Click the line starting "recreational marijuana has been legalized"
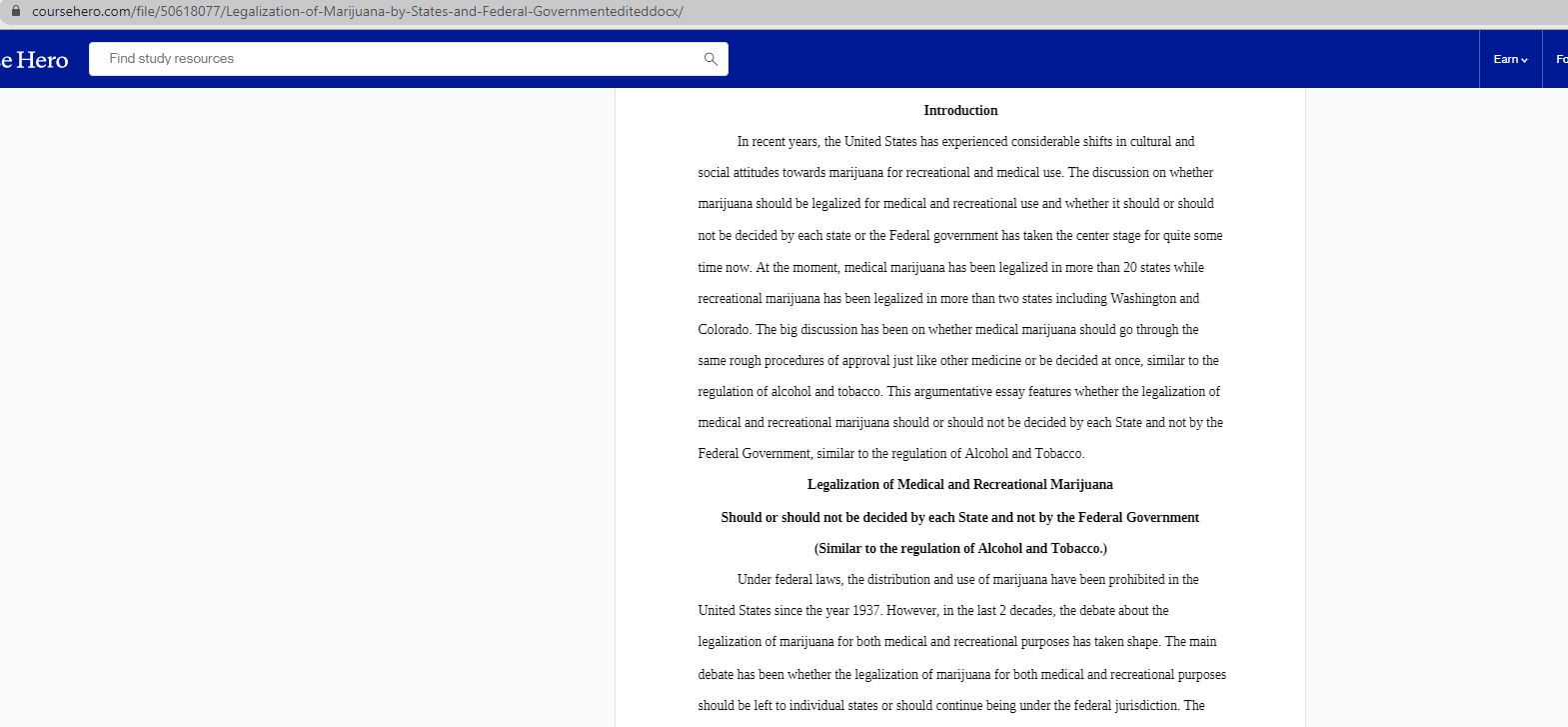Screen dimensions: 1568x727 pos(948,299)
